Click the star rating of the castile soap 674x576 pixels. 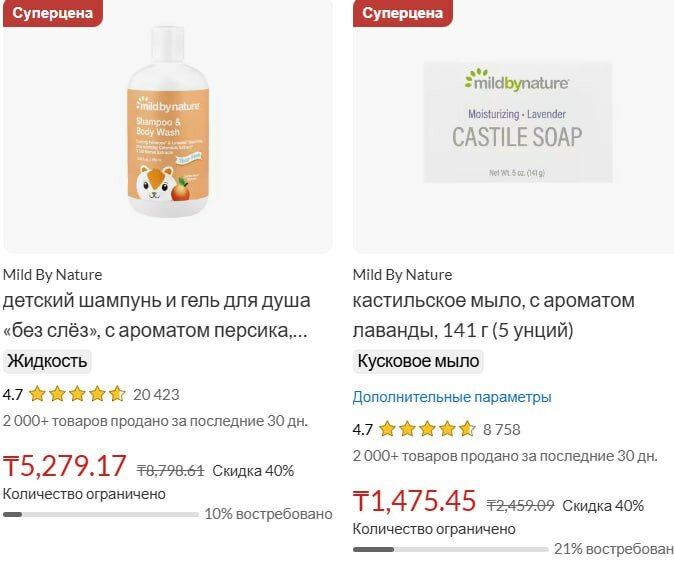(427, 430)
